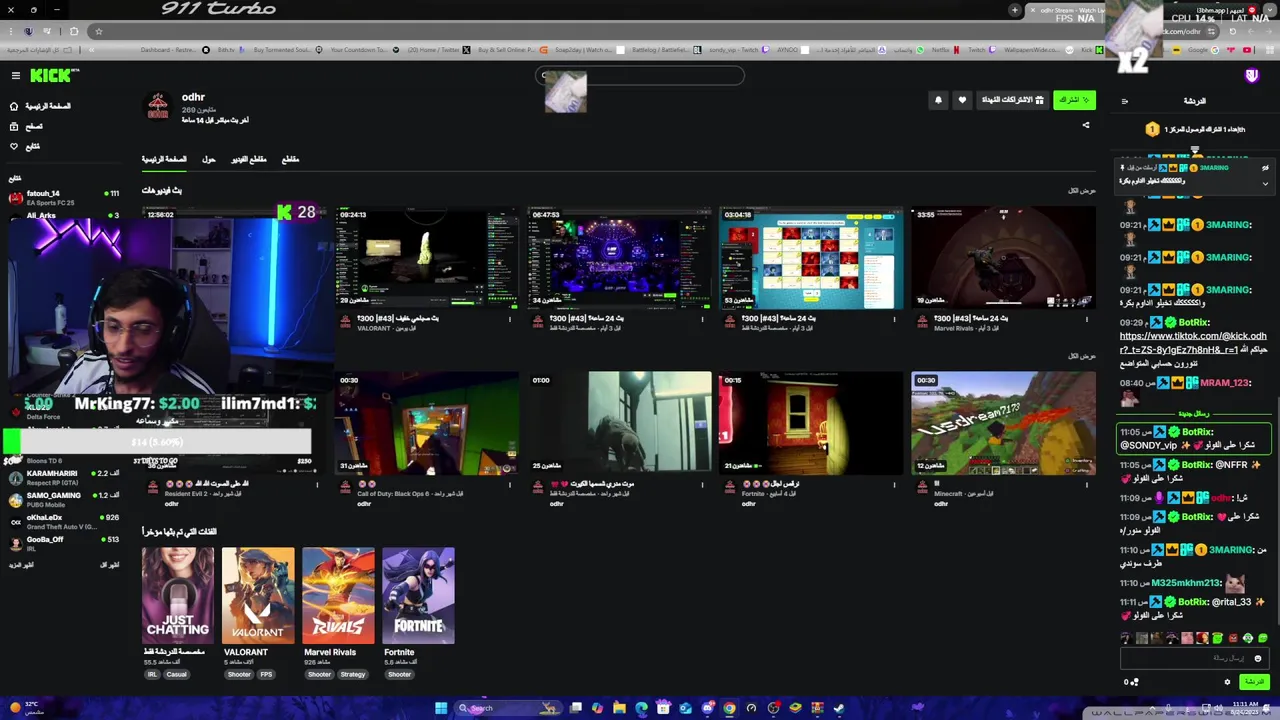Open the Call of Duty Black Ops 6 clip
The width and height of the screenshot is (1280, 720).
click(427, 423)
